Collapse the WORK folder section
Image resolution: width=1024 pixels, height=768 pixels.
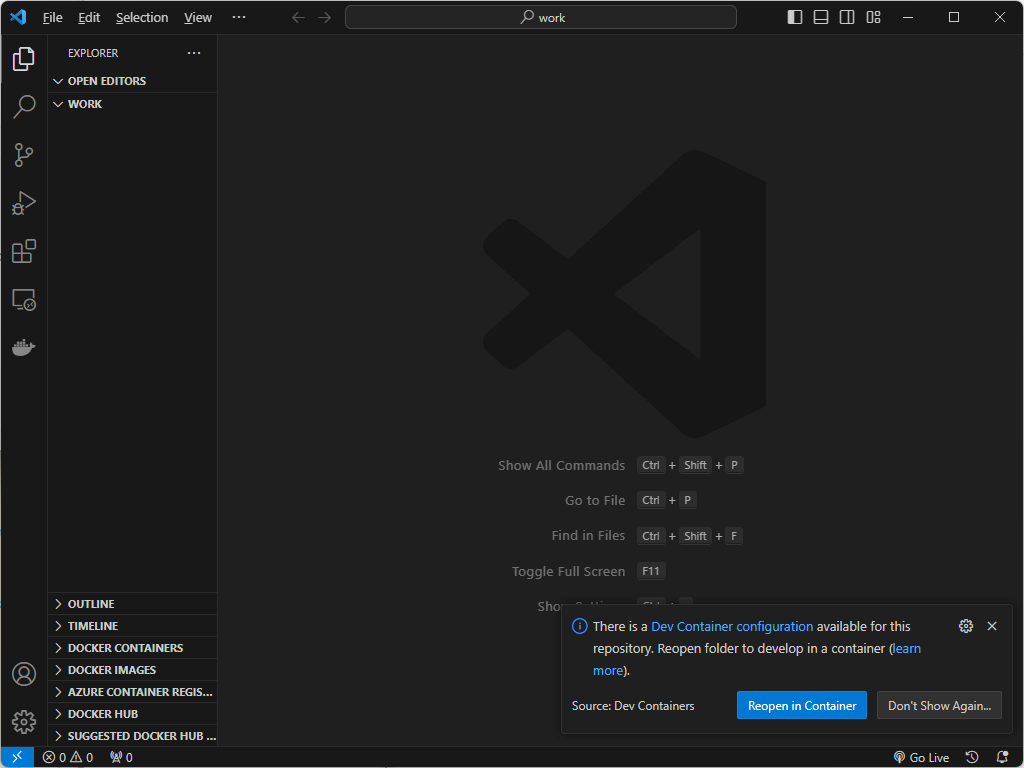(133, 104)
